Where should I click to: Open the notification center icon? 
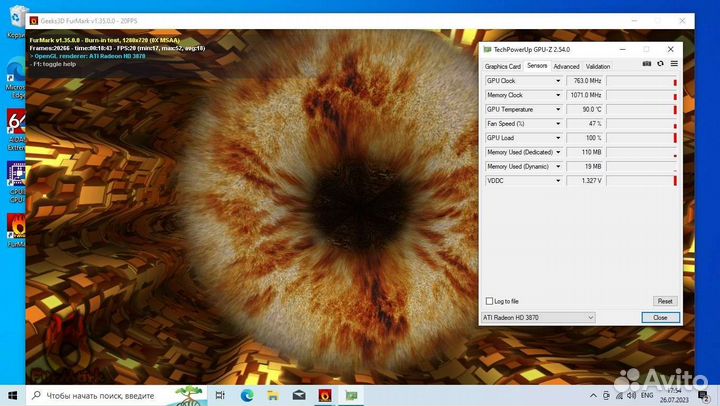[703, 395]
